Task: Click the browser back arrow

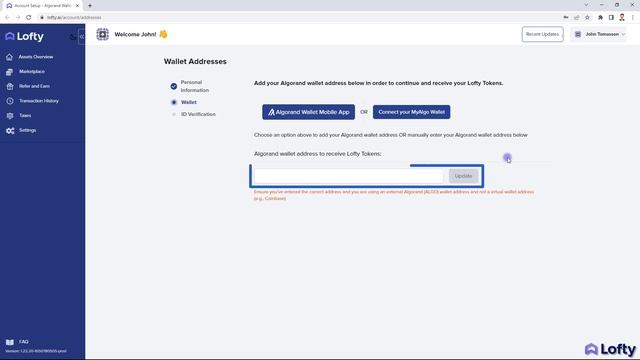Action: click(7, 18)
